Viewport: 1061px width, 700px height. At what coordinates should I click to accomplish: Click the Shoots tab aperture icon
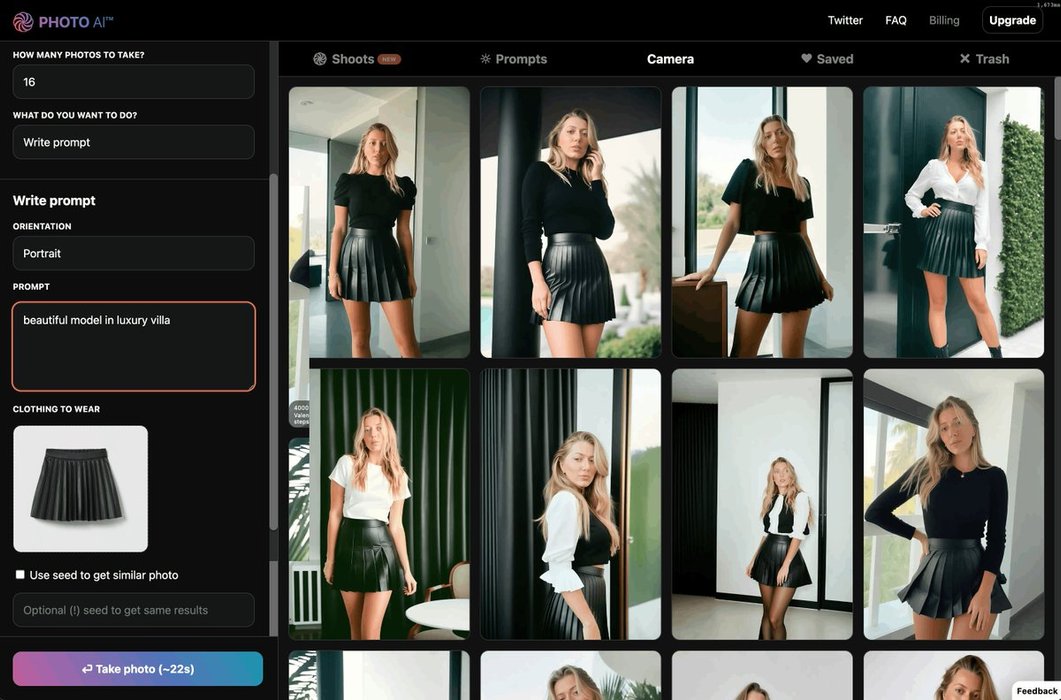pyautogui.click(x=320, y=59)
